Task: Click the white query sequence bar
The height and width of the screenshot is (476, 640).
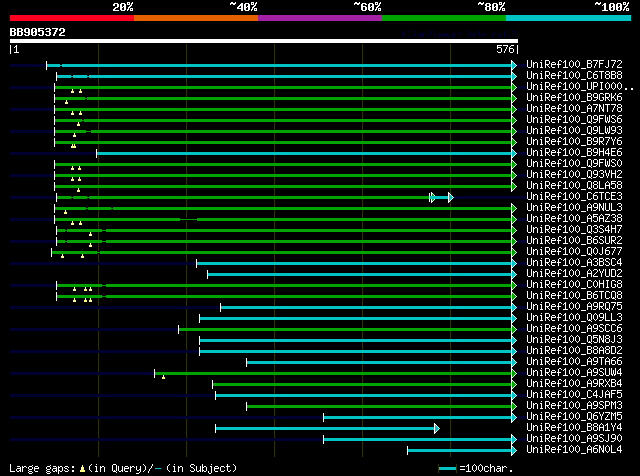Action: point(264,41)
